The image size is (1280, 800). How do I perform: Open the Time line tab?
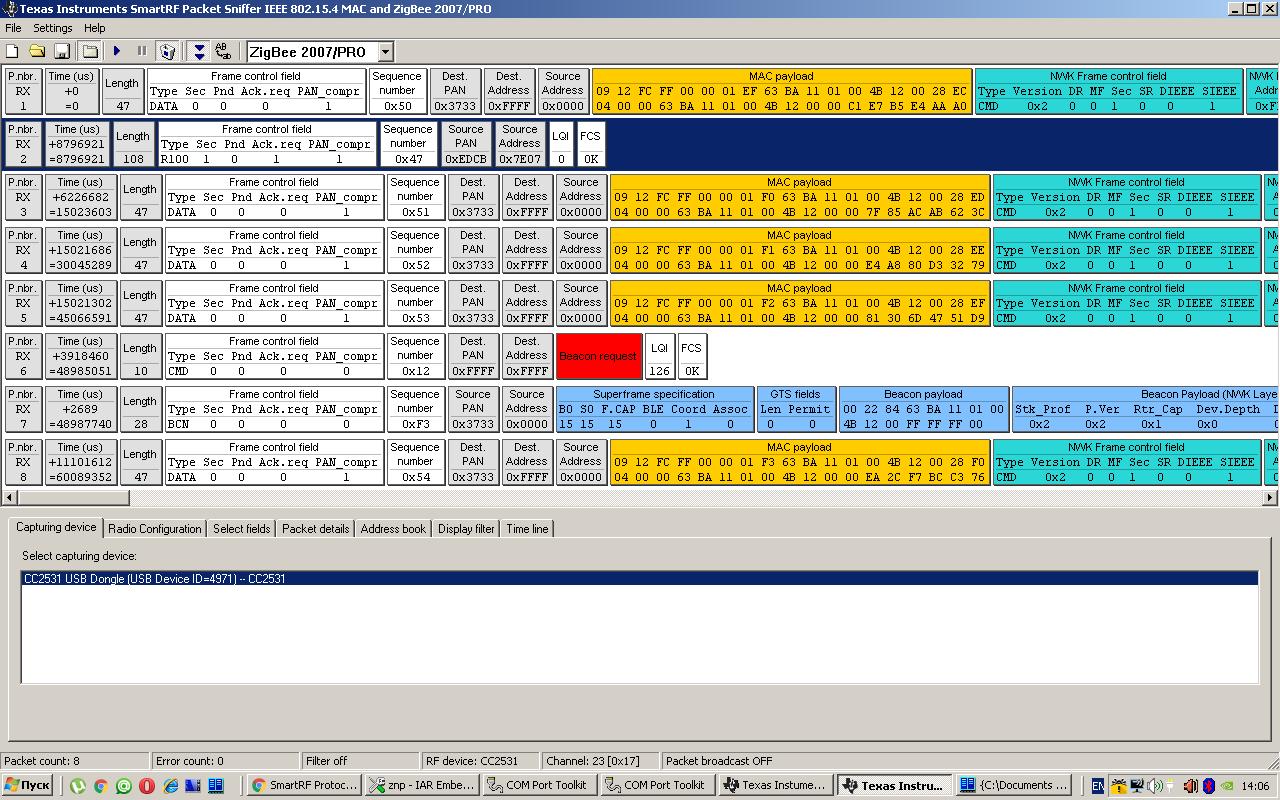pos(527,529)
